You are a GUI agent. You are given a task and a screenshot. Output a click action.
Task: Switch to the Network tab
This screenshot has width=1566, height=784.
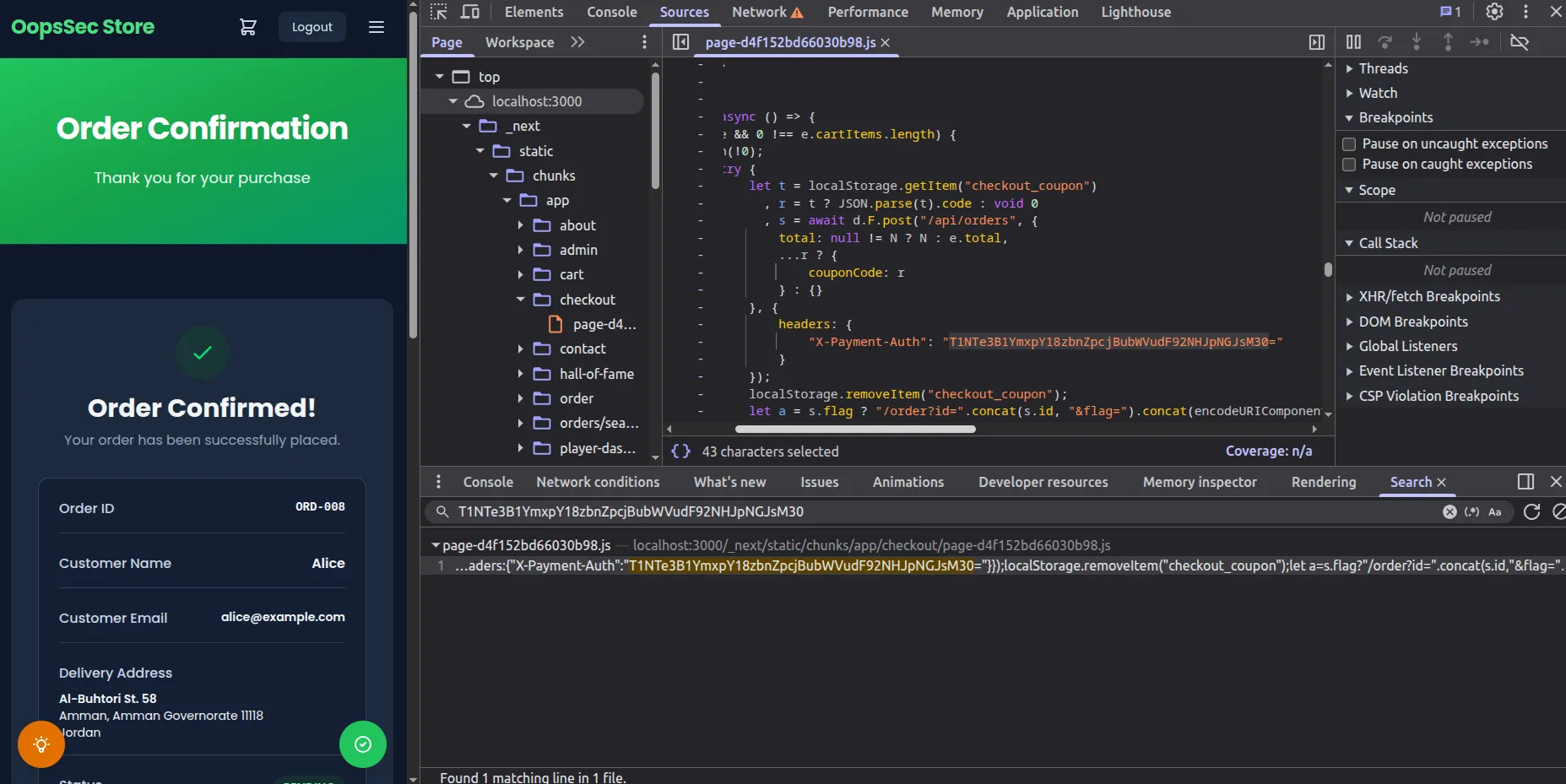pos(758,12)
